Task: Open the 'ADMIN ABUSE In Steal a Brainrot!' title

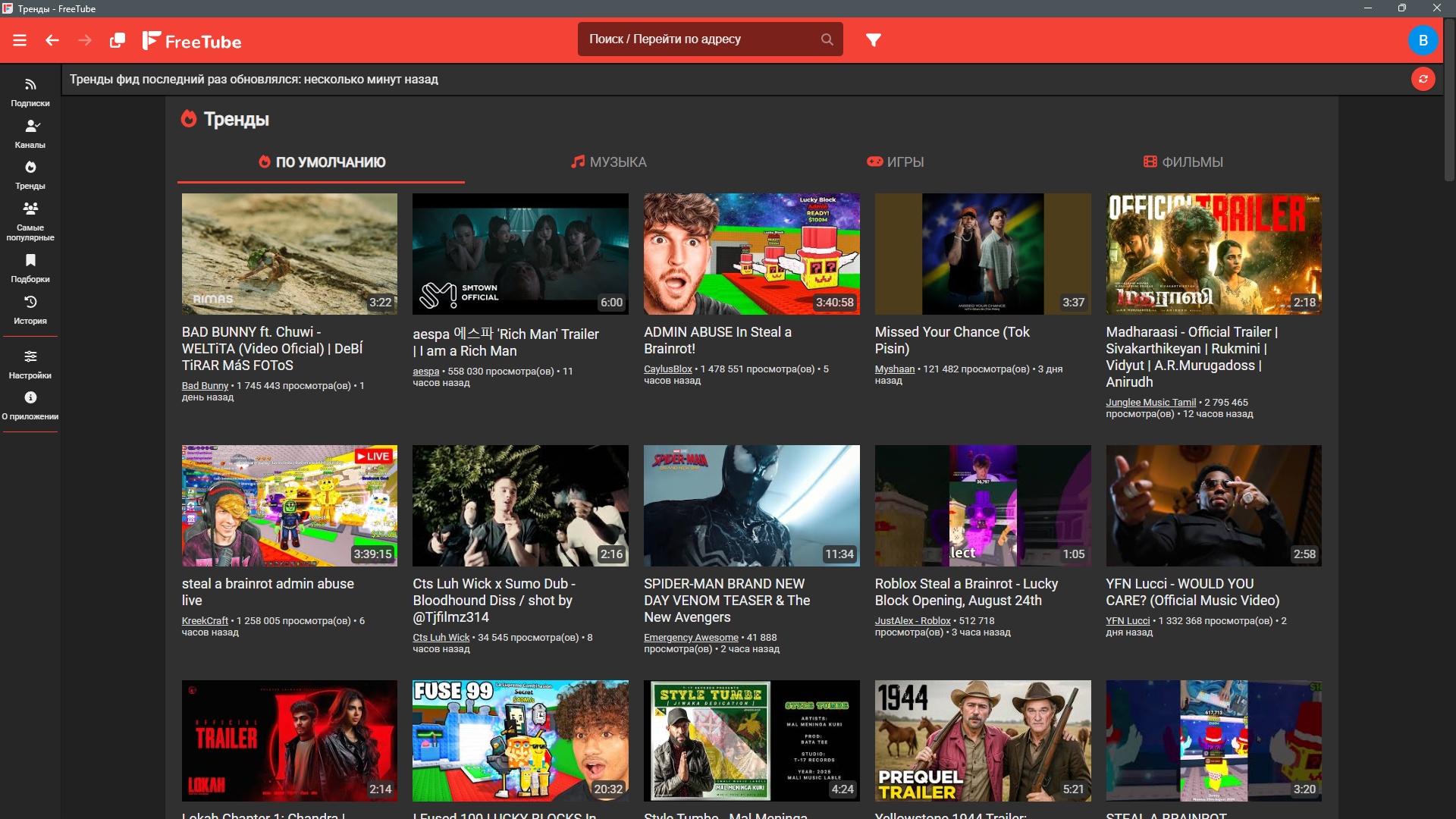Action: click(717, 340)
